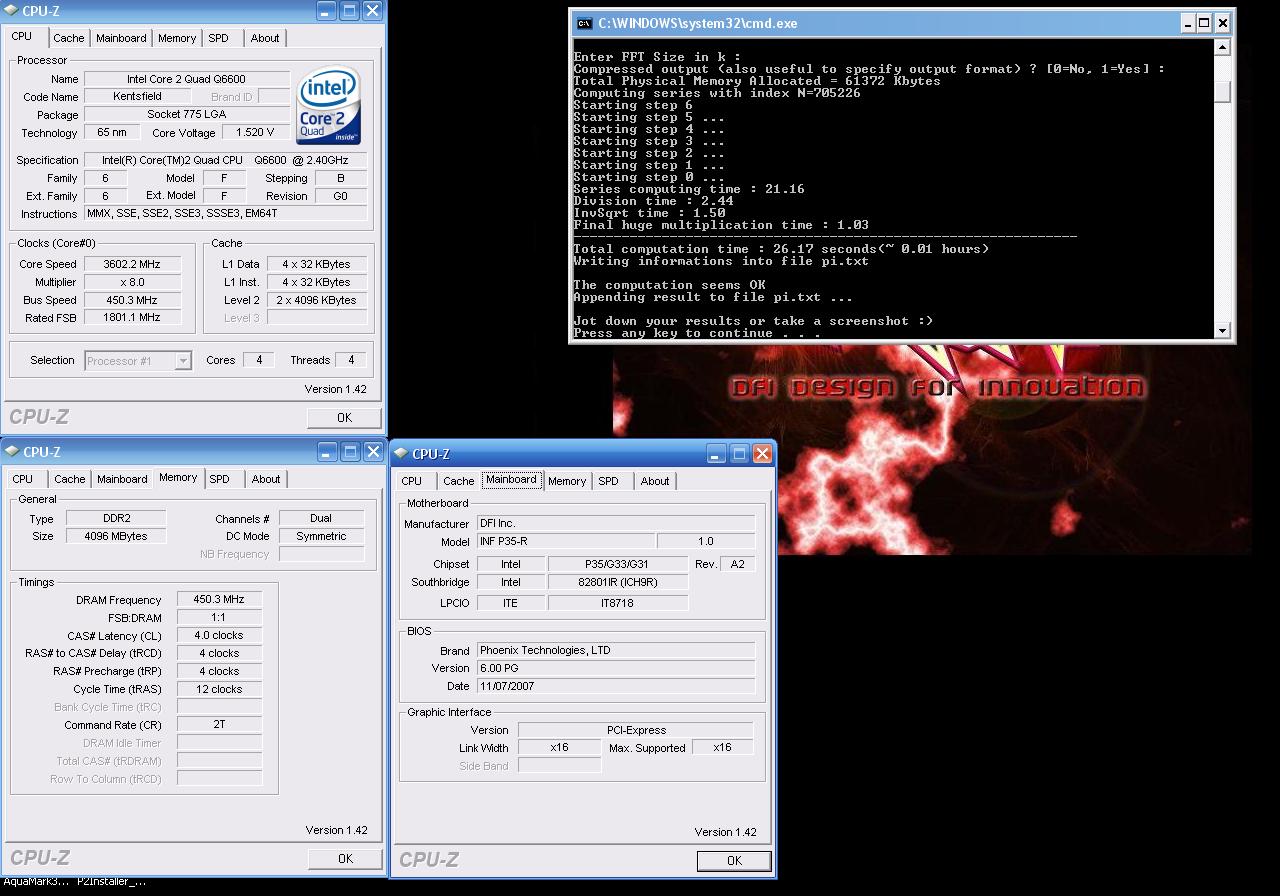
Task: Click Total computation time line in cmd
Action: click(x=781, y=249)
